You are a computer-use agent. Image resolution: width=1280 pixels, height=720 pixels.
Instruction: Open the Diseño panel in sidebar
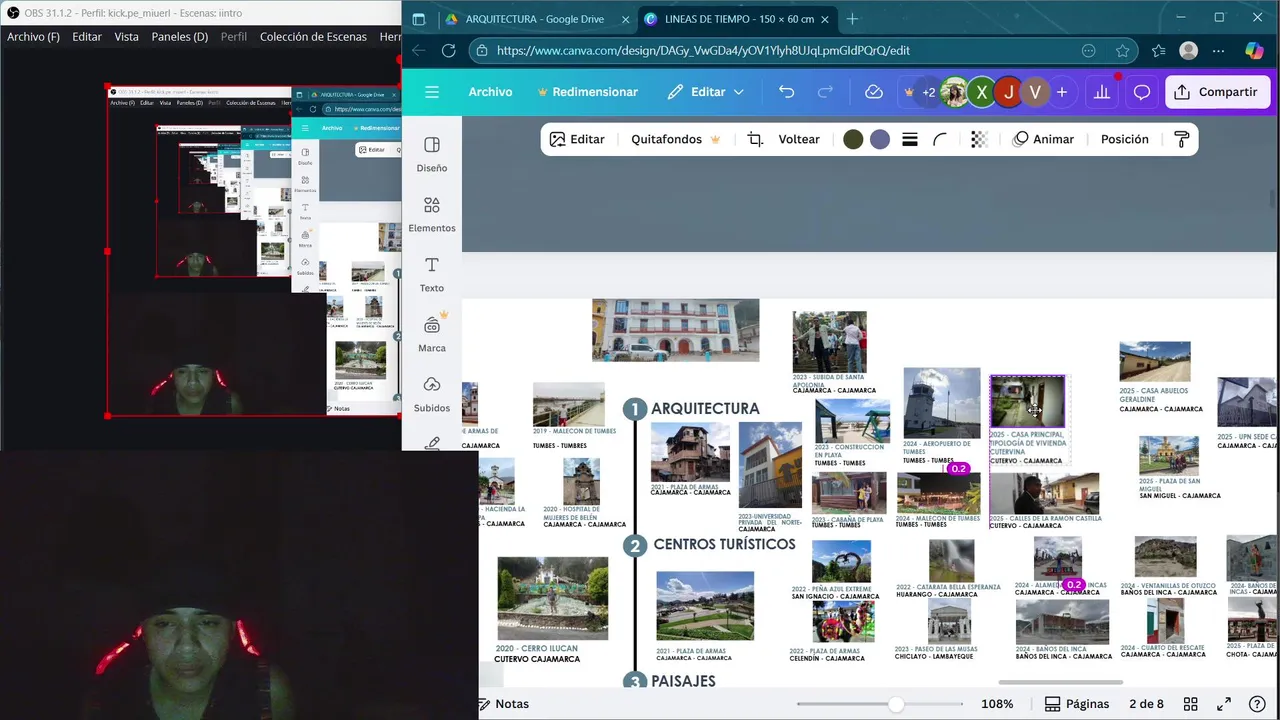coord(432,155)
